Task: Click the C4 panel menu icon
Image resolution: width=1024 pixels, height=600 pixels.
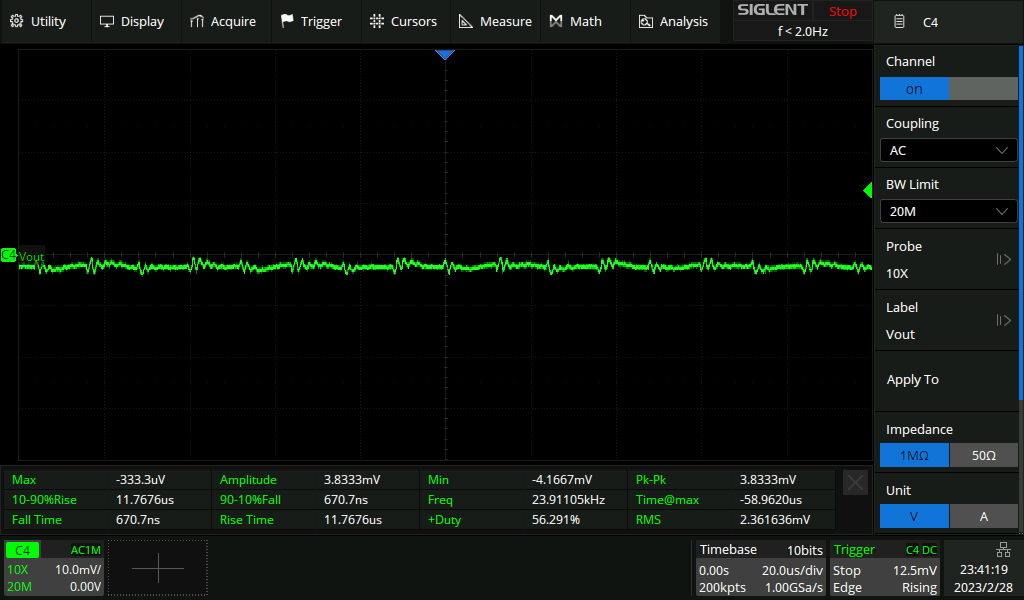Action: tap(899, 22)
